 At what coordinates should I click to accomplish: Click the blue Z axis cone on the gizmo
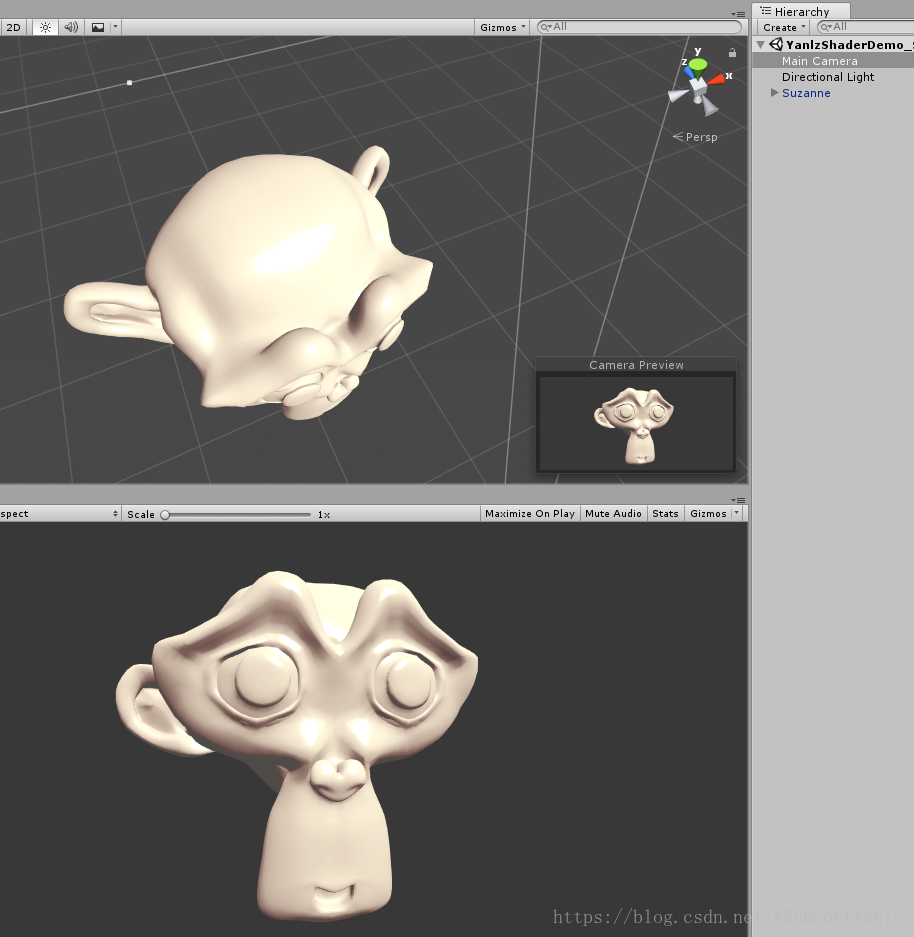(x=689, y=73)
